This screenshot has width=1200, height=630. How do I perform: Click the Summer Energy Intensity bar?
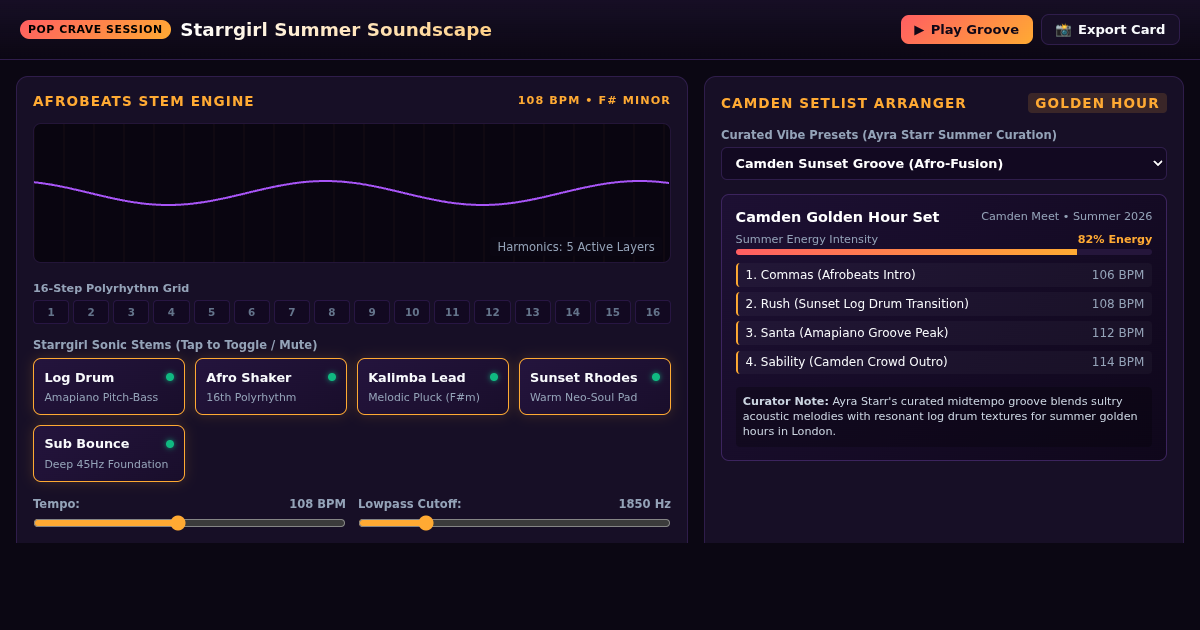(x=944, y=252)
